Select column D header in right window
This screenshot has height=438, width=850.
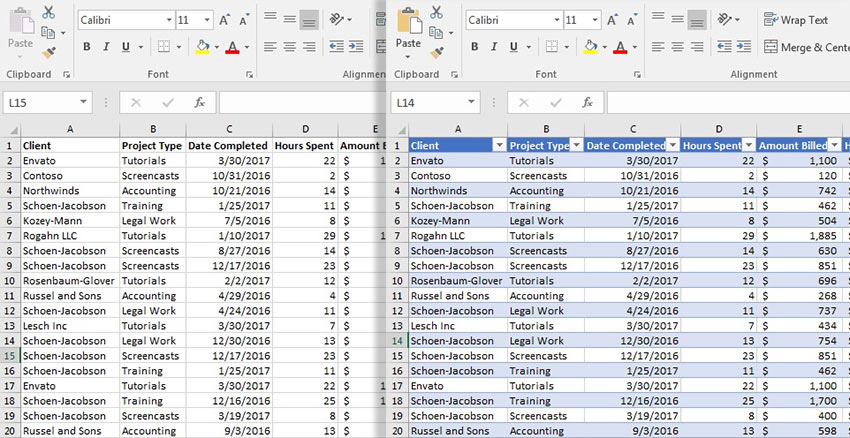[x=719, y=129]
